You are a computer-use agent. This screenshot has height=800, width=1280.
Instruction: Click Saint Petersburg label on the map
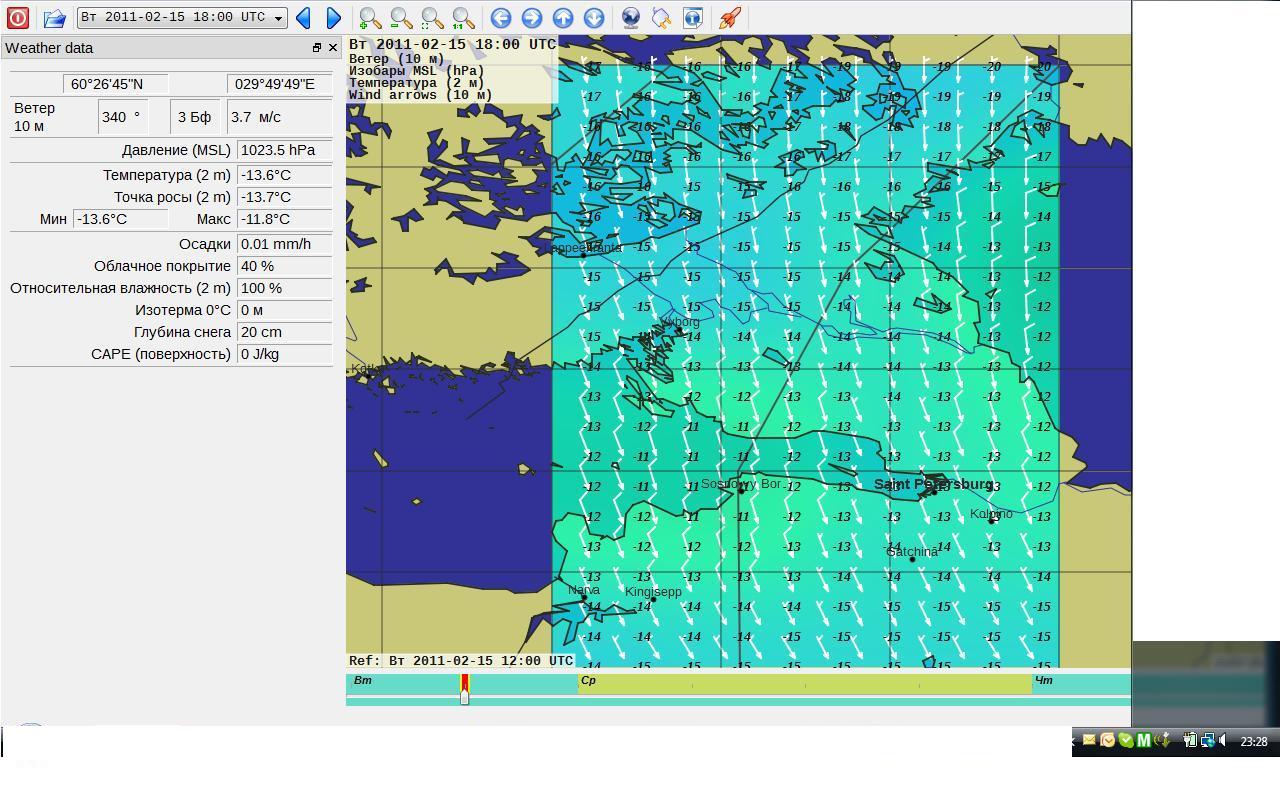933,484
